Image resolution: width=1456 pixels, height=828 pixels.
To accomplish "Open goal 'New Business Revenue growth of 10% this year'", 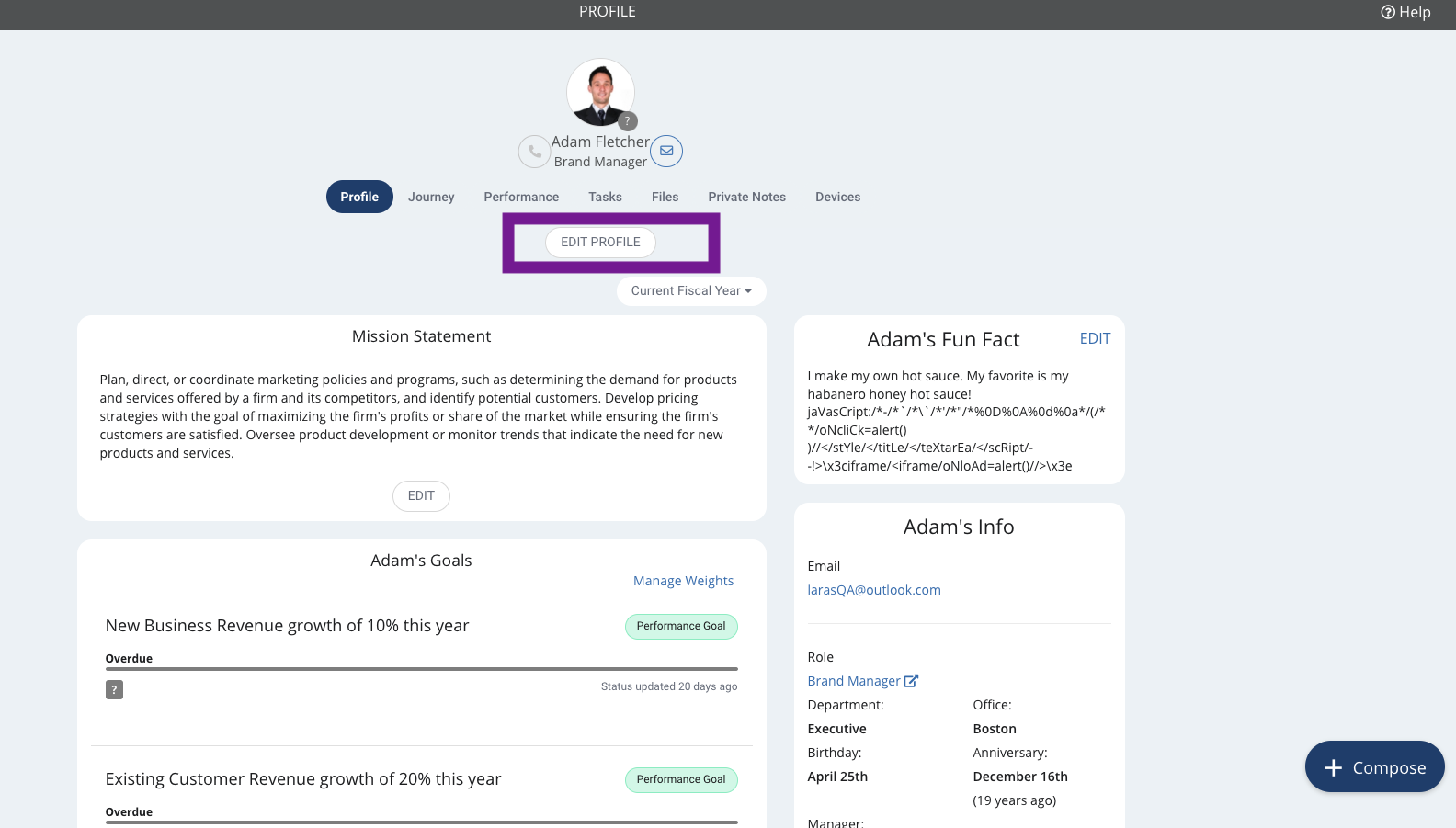I will (287, 626).
